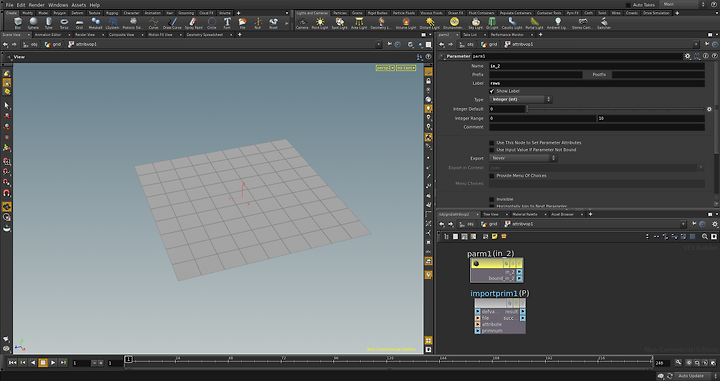720x381 pixels.
Task: Select the Curve shelf tool
Action: pyautogui.click(x=153, y=23)
